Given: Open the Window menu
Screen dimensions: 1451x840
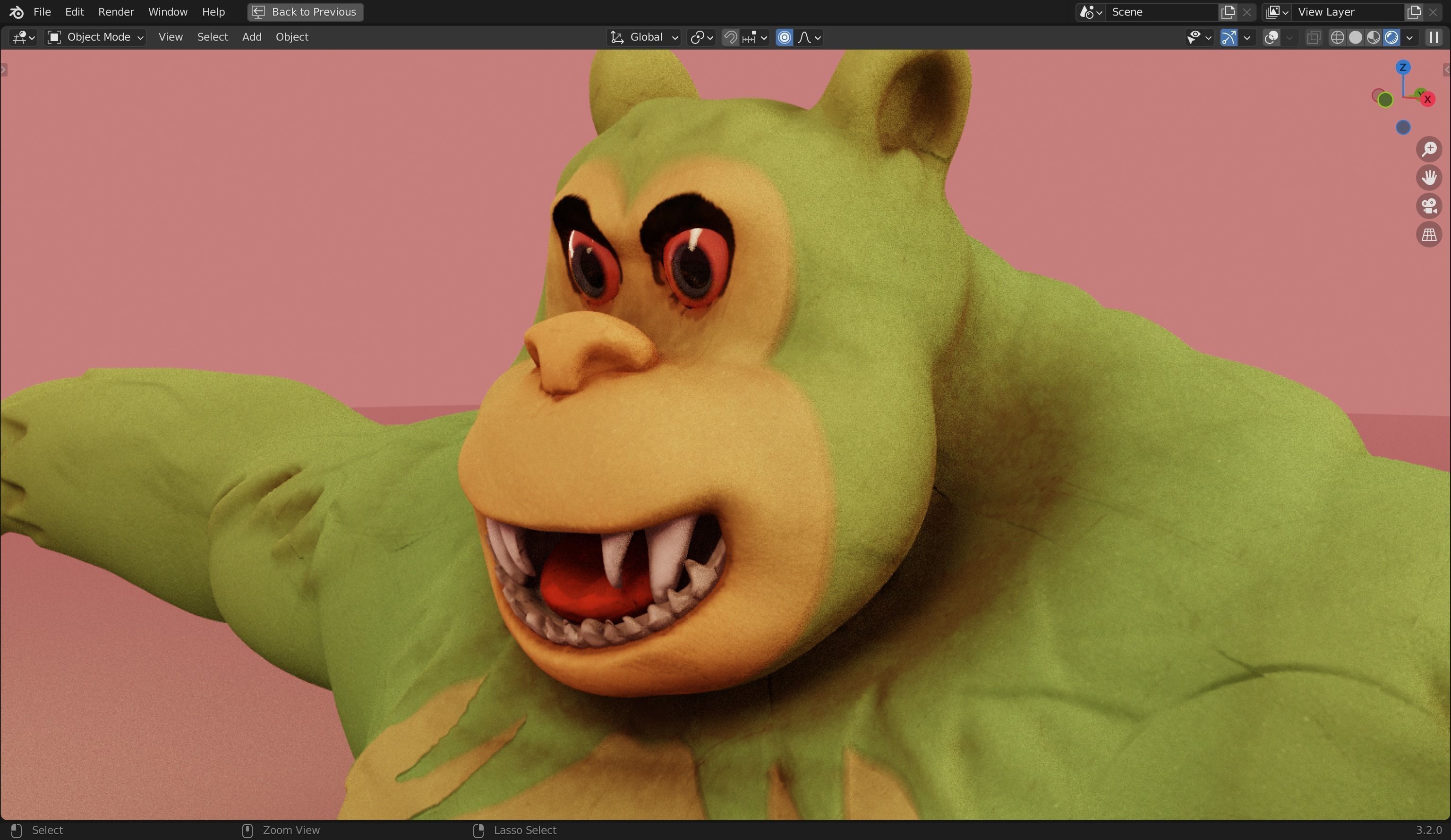Looking at the screenshot, I should [168, 12].
